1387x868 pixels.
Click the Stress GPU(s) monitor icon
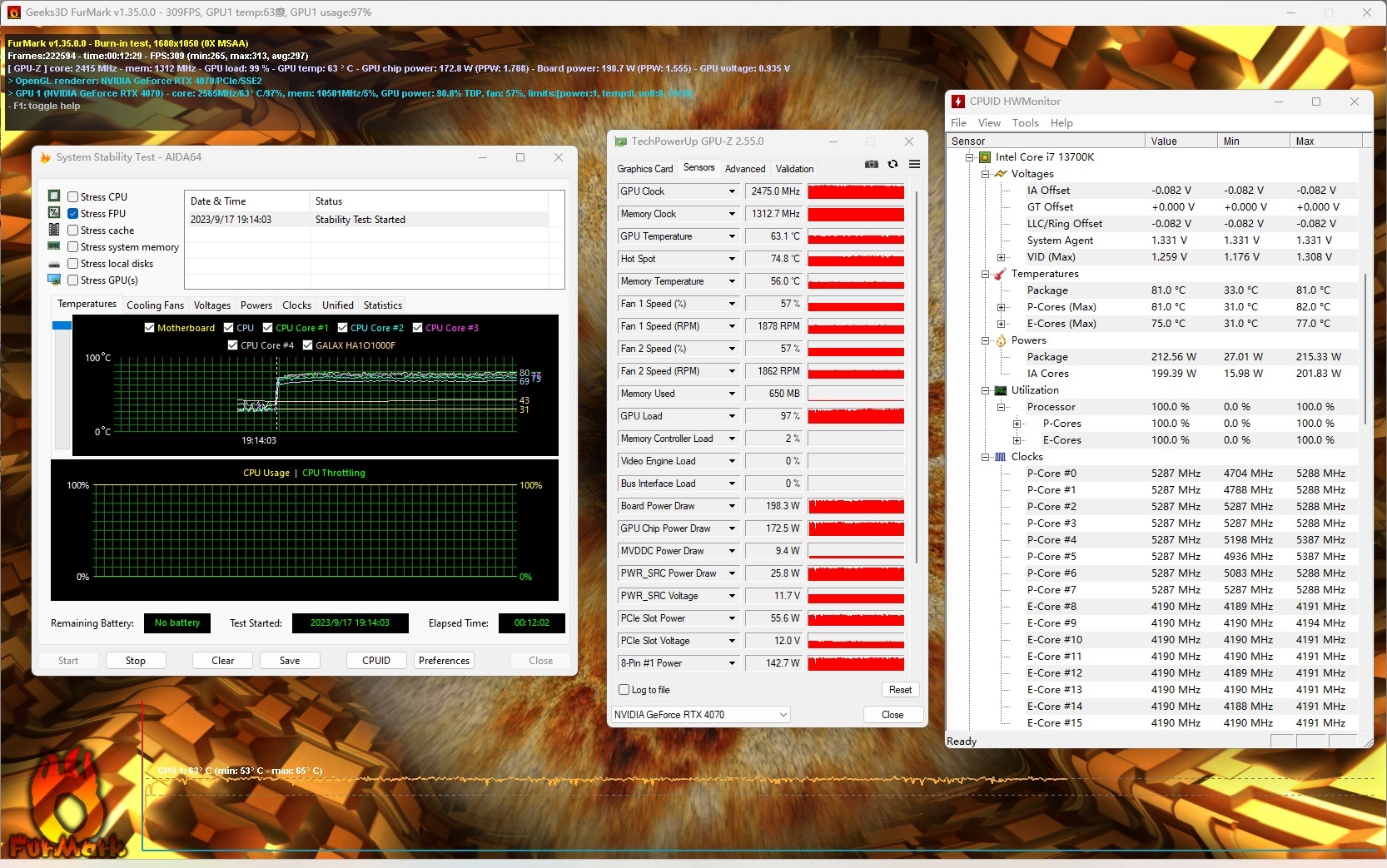[x=54, y=280]
